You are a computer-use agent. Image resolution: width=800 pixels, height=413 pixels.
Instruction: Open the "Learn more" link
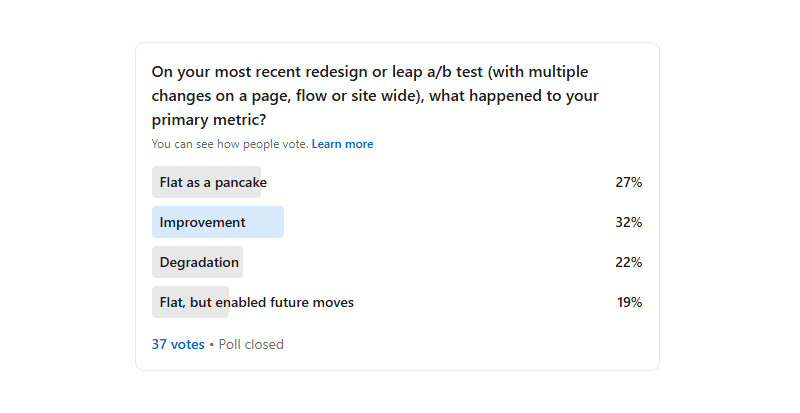342,144
